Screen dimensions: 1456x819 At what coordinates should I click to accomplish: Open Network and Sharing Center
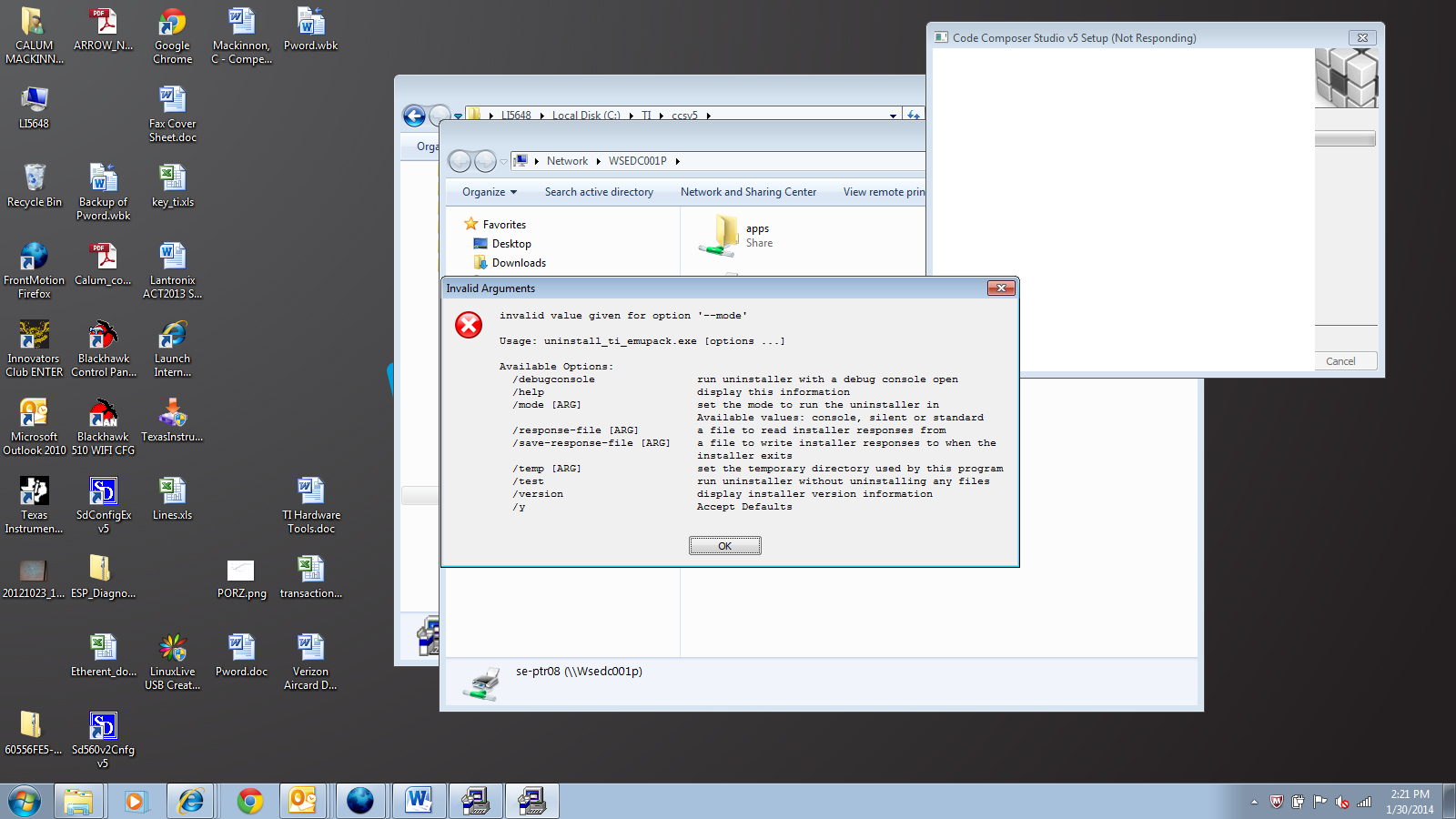point(748,192)
